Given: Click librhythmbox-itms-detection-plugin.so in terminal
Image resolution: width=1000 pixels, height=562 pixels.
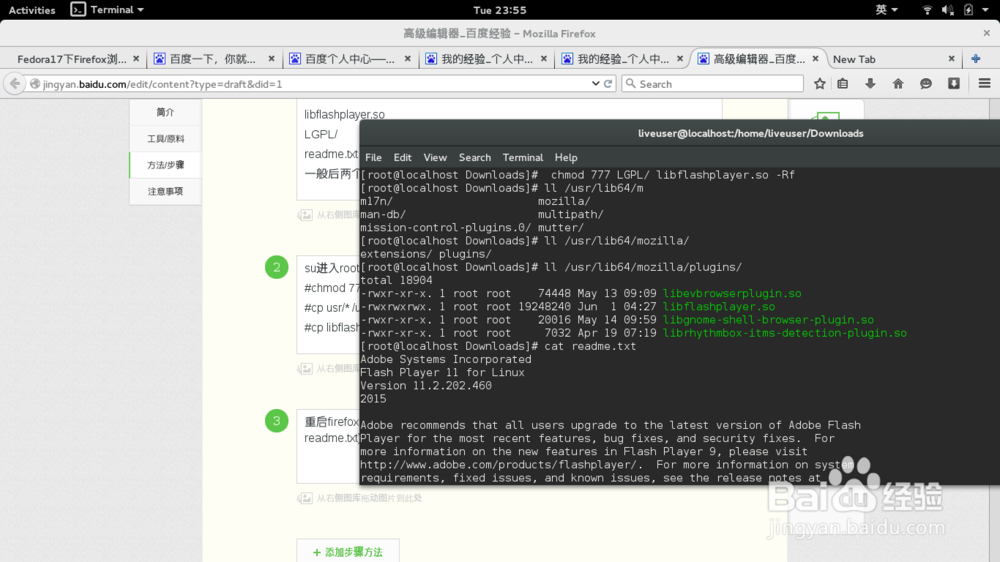Looking at the screenshot, I should (x=784, y=333).
